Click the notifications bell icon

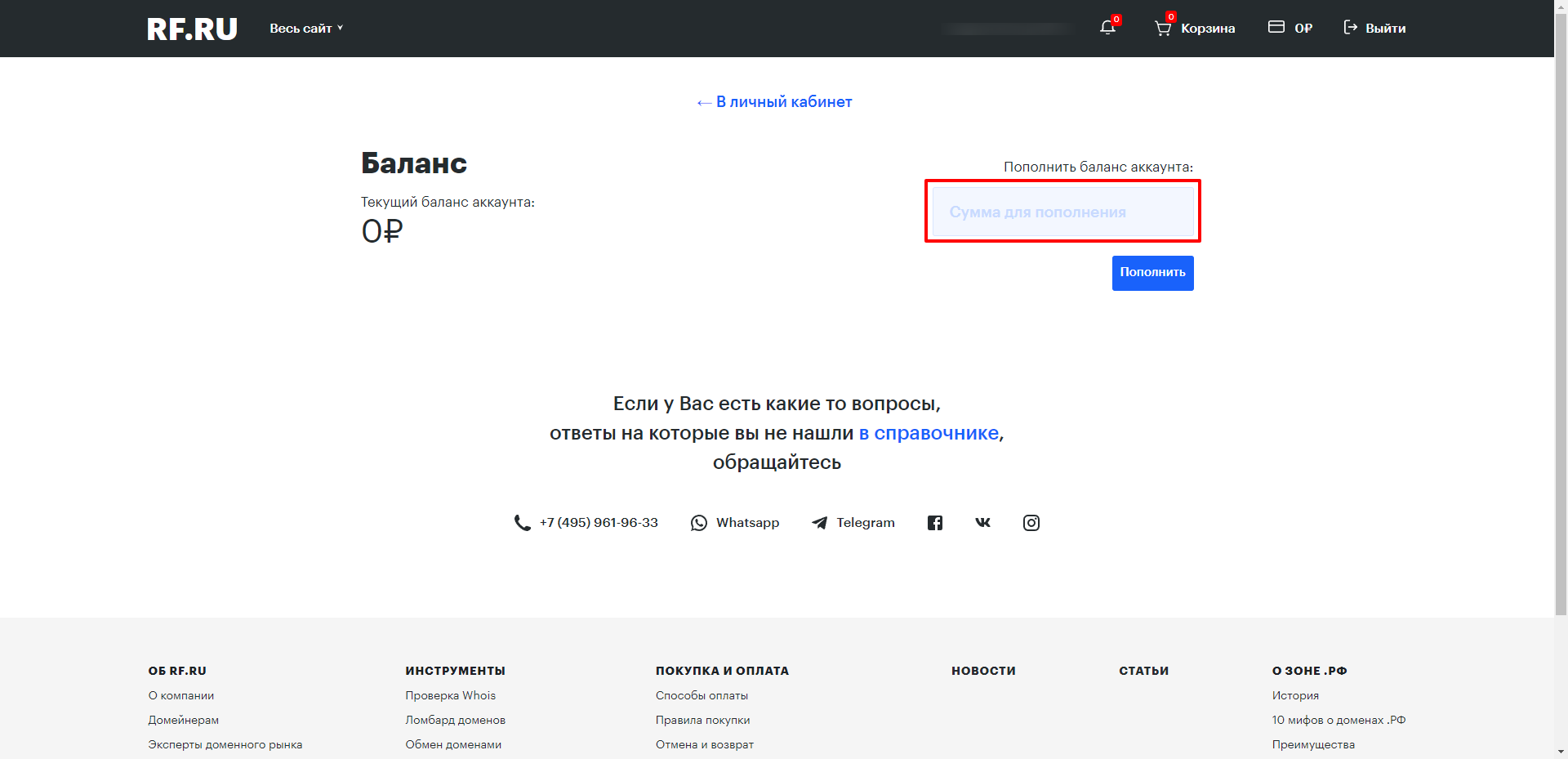click(1107, 28)
